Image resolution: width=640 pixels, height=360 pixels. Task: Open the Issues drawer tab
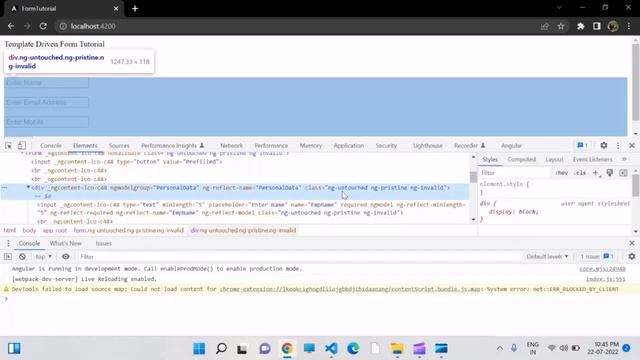[103, 243]
